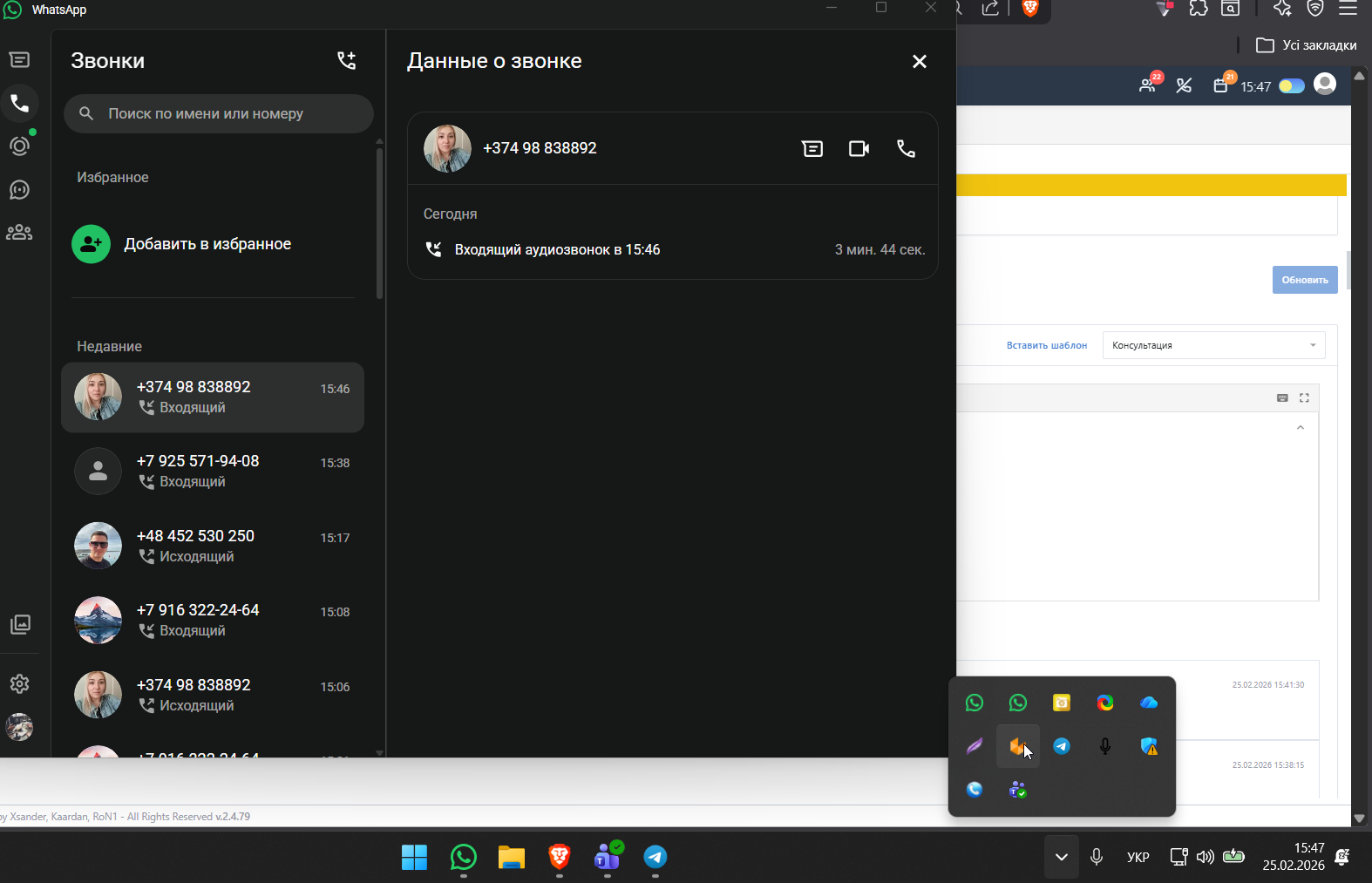Select the 15:46 incoming call from +374 98 838892
The width and height of the screenshot is (1372, 883).
pyautogui.click(x=213, y=397)
